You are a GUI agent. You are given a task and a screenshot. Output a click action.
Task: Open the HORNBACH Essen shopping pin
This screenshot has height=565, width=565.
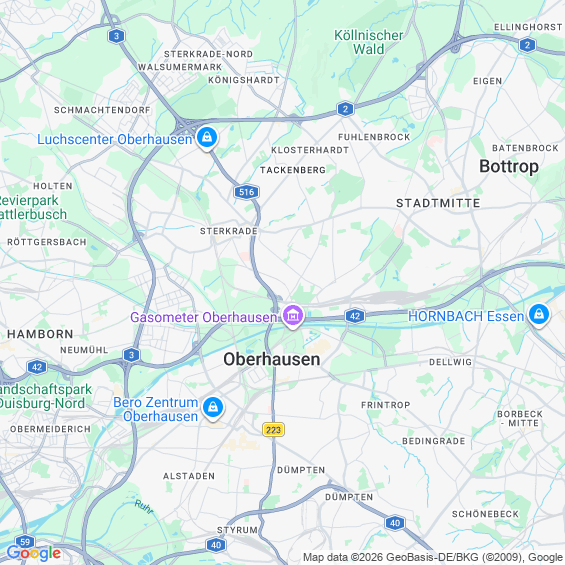(539, 315)
